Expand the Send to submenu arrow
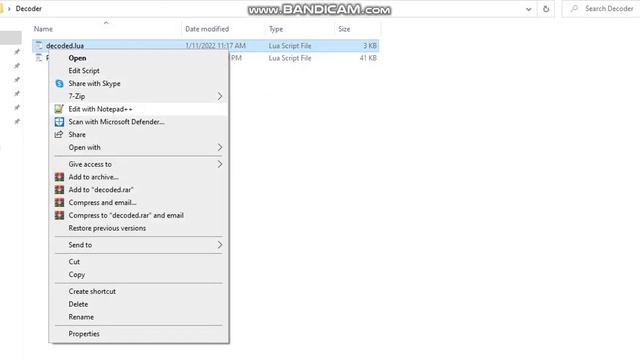 pos(220,245)
